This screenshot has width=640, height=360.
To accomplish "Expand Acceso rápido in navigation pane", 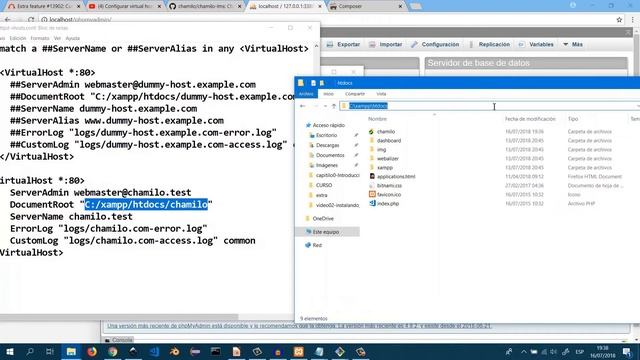I will 328,125.
